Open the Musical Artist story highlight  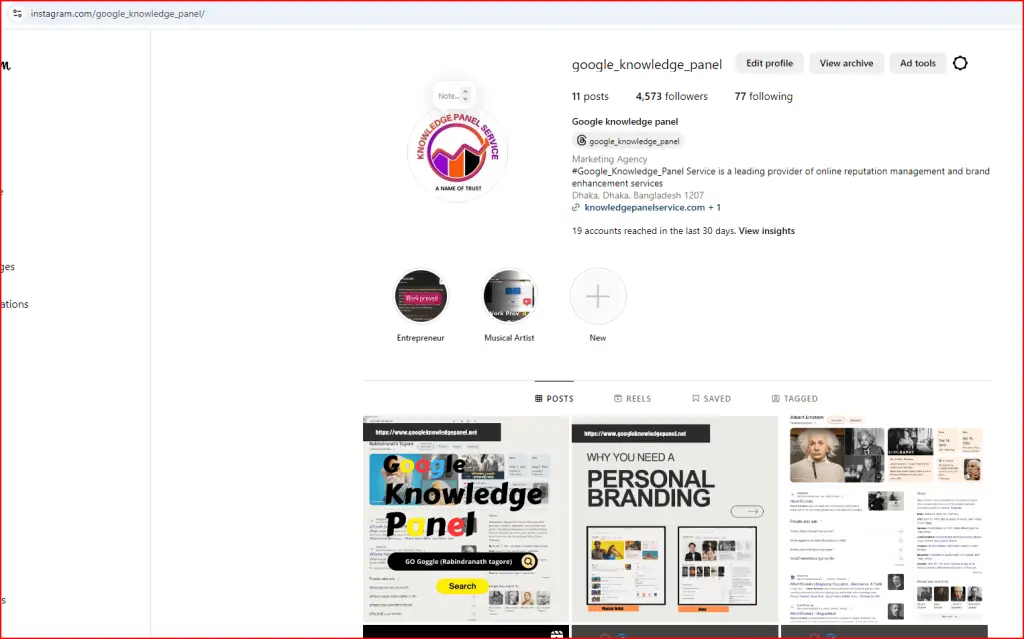509,297
